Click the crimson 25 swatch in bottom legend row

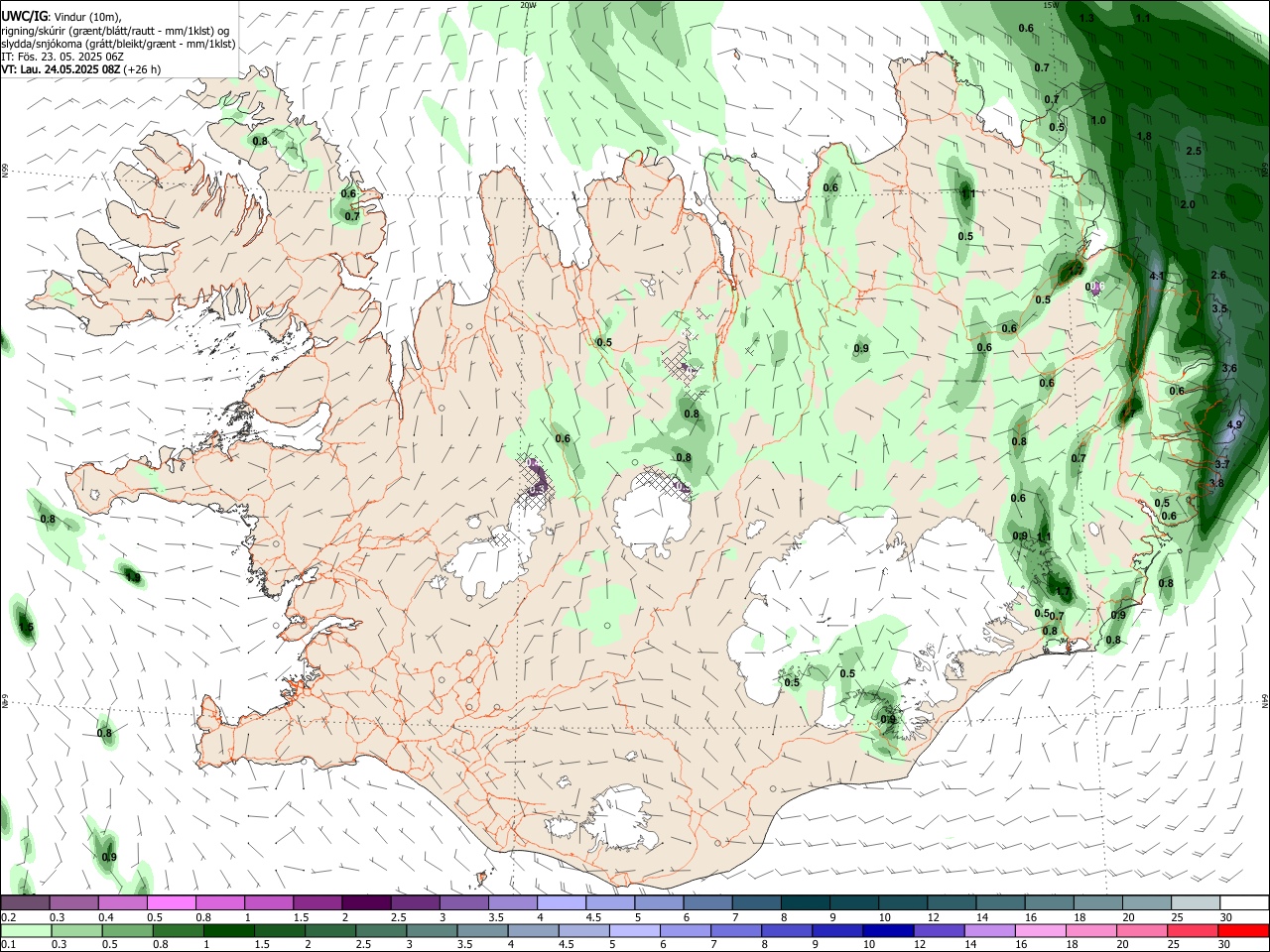pos(1194,930)
